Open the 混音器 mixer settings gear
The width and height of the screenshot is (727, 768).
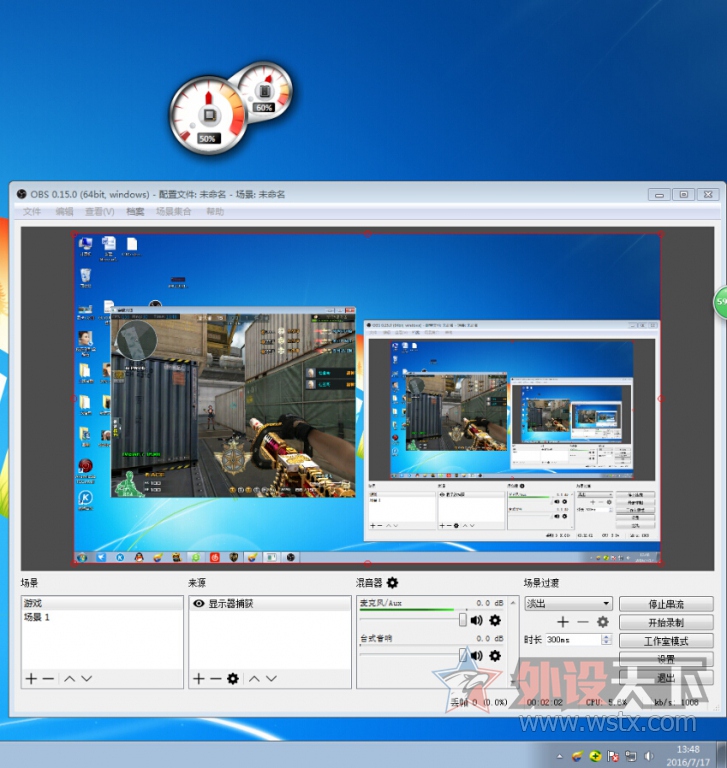coord(392,582)
